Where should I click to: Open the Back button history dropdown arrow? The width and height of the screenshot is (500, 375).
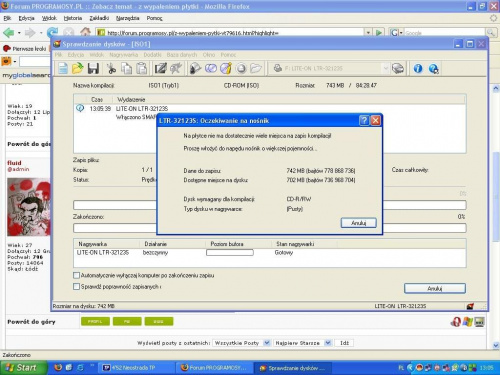click(19, 33)
